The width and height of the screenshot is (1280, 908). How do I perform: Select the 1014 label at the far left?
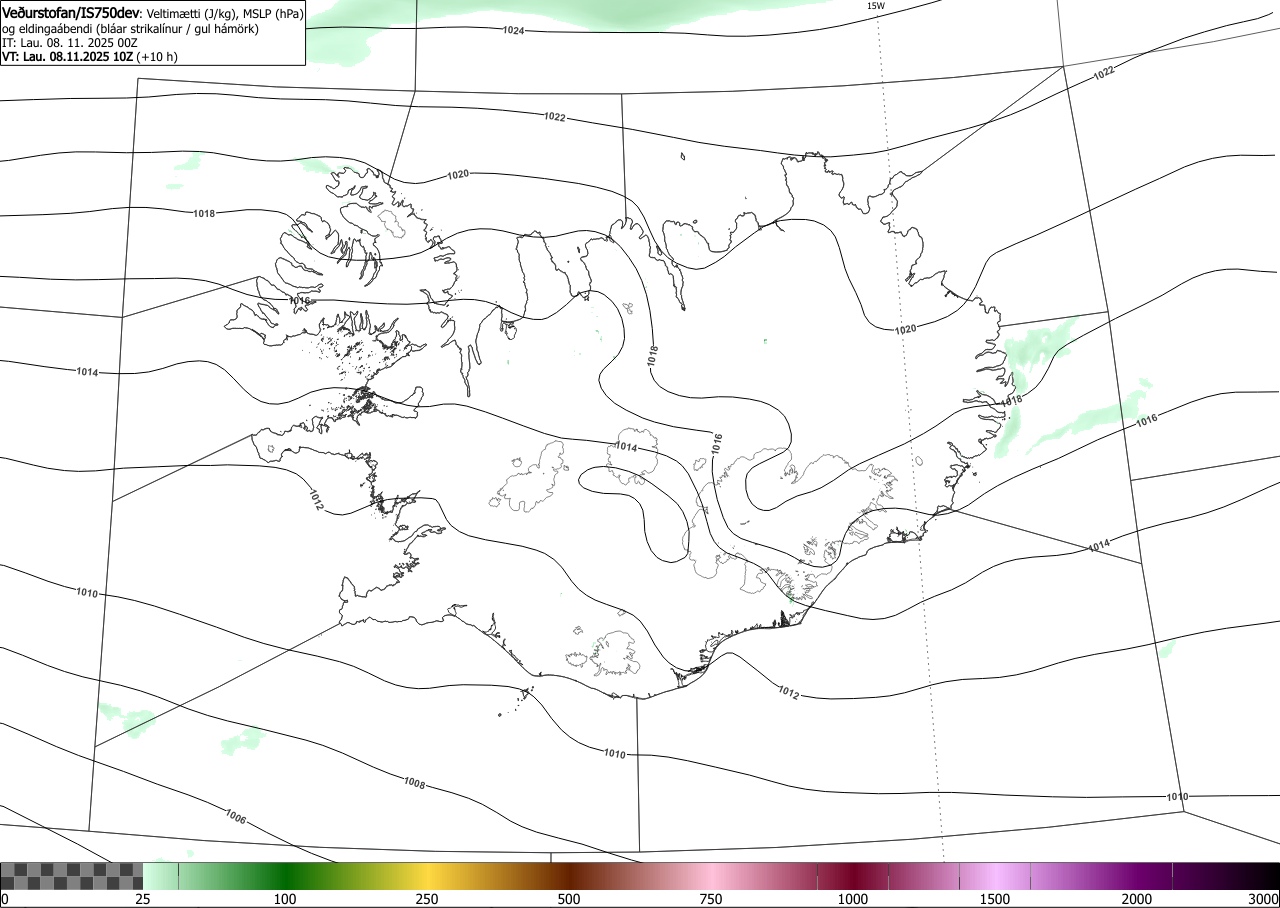click(87, 372)
